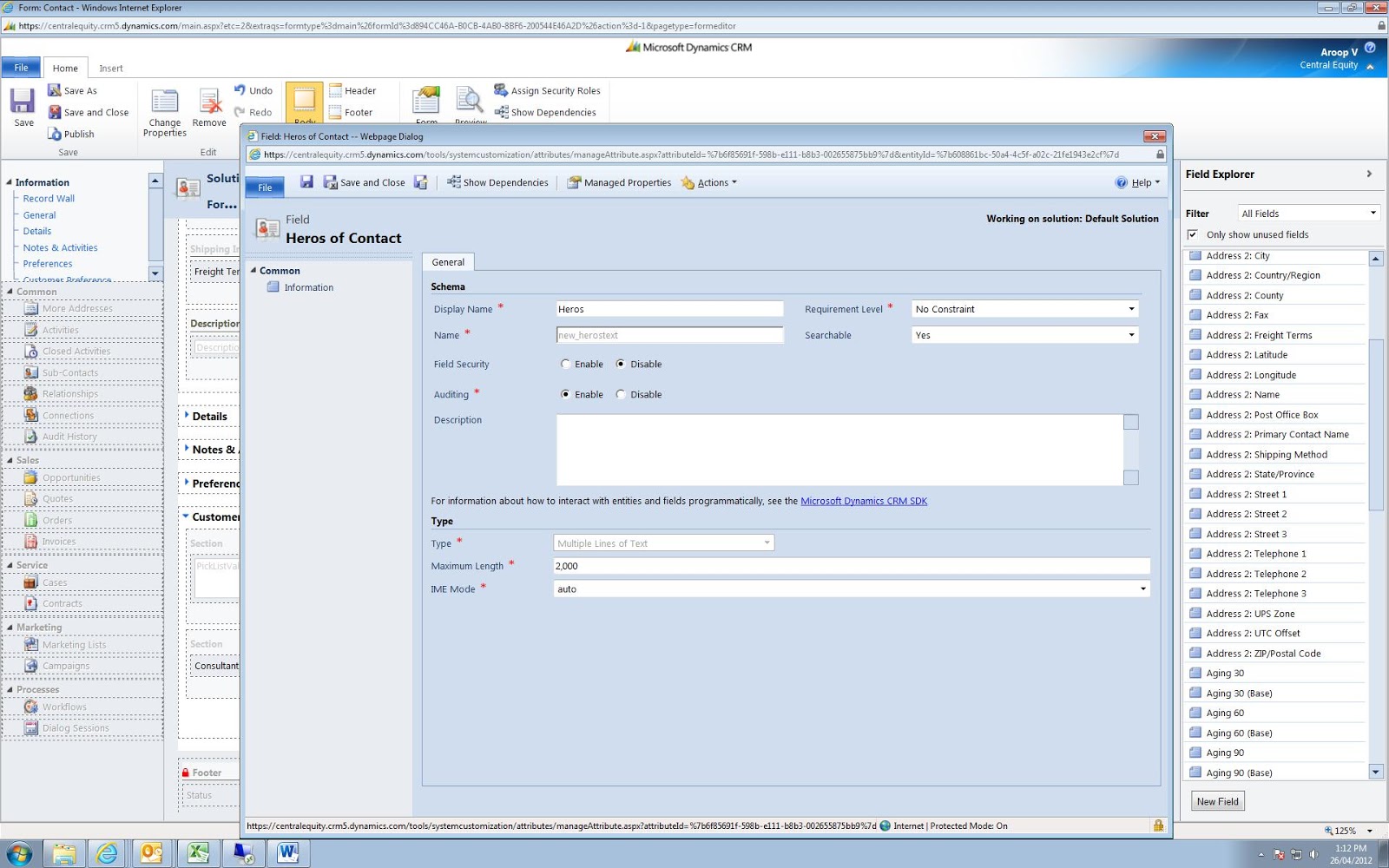Click the large Save icon in ribbon
Image resolution: width=1389 pixels, height=868 pixels.
(23, 101)
